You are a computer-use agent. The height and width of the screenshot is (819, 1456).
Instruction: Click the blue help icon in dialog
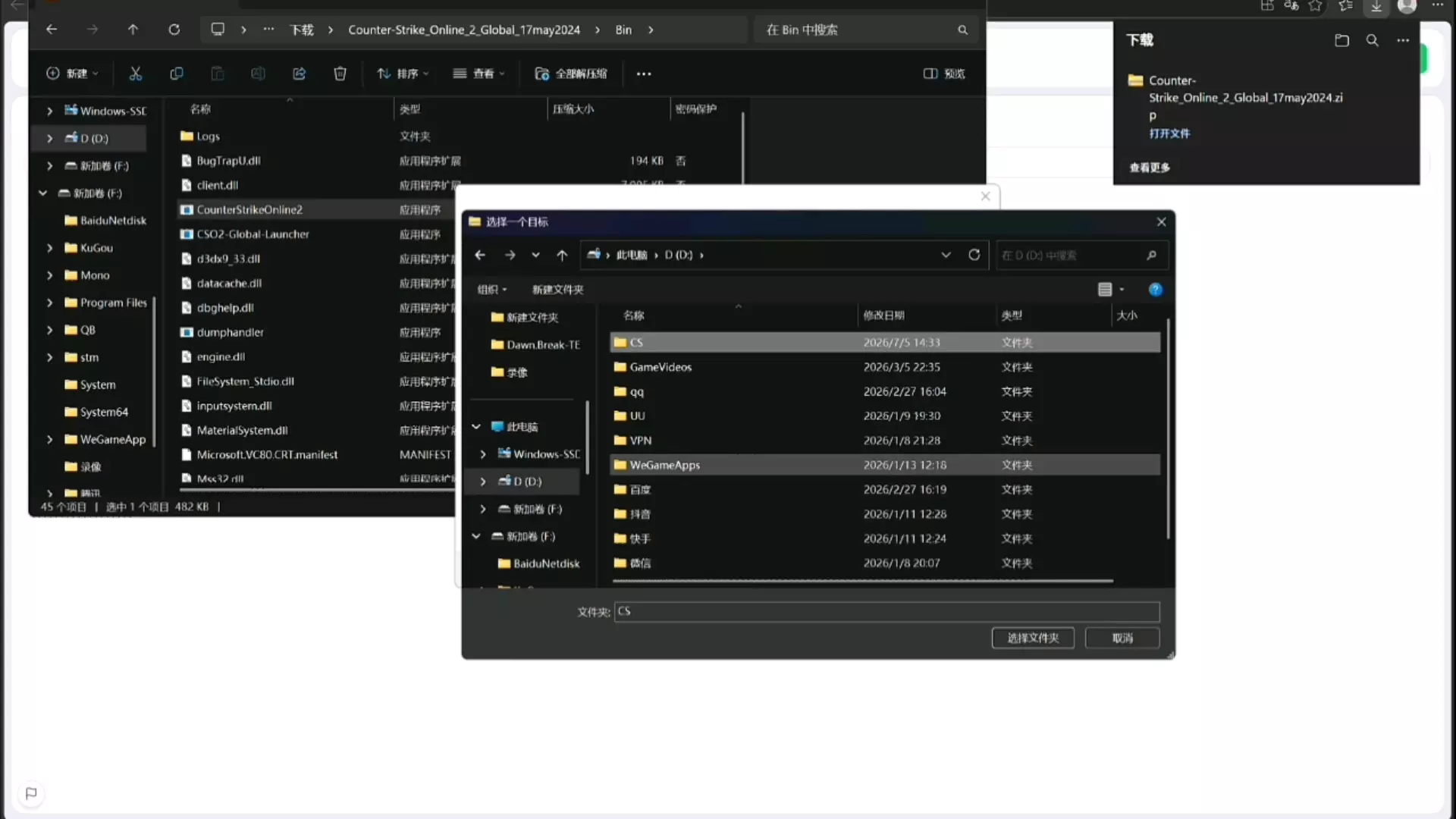pyautogui.click(x=1155, y=290)
